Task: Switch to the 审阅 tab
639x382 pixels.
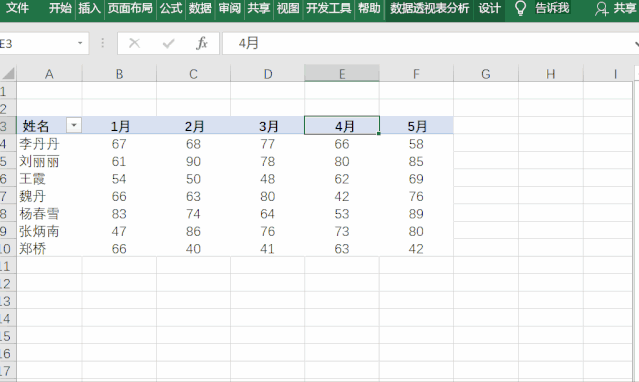Action: coord(229,8)
